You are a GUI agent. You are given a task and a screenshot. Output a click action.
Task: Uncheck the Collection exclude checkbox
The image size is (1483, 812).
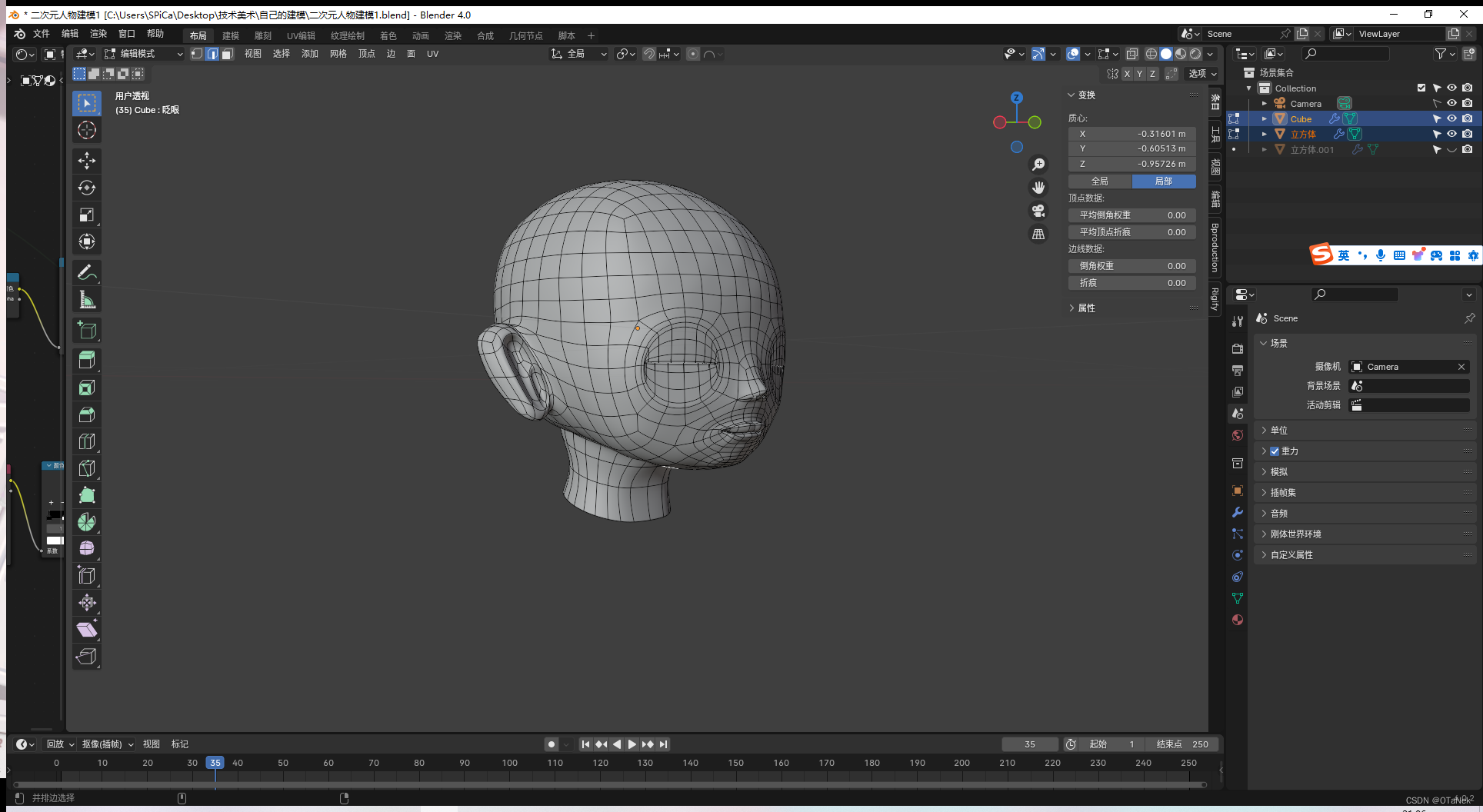pos(1421,88)
